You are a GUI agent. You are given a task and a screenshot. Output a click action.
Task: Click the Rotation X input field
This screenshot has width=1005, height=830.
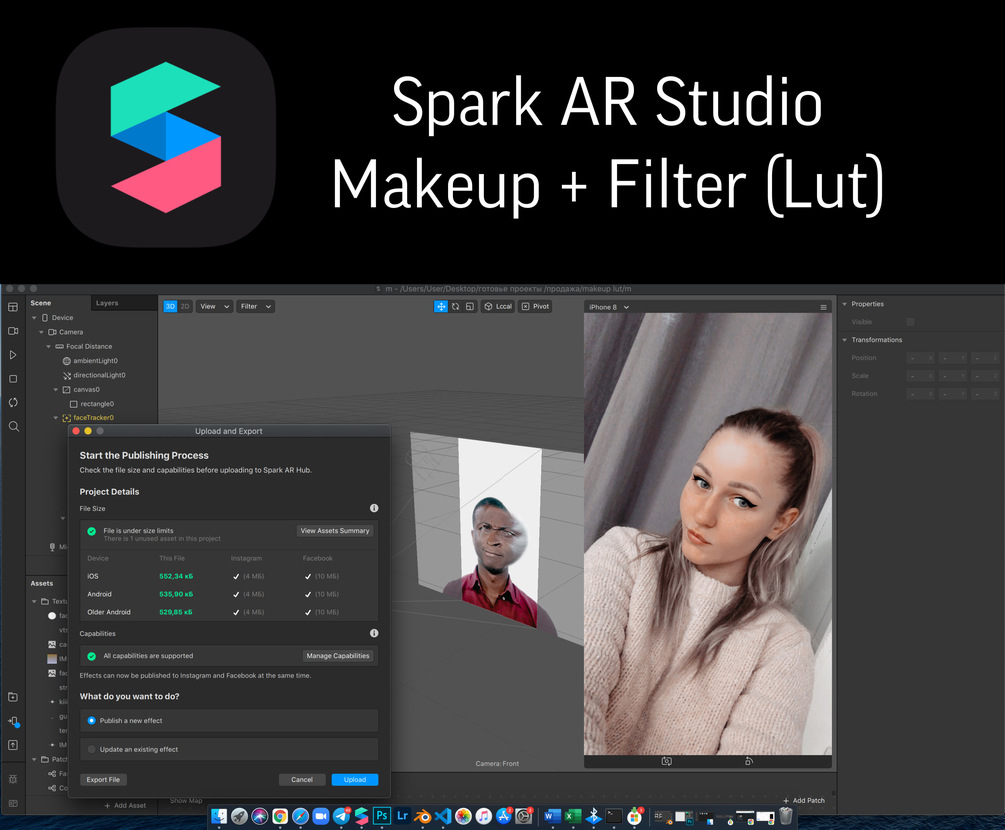[920, 394]
